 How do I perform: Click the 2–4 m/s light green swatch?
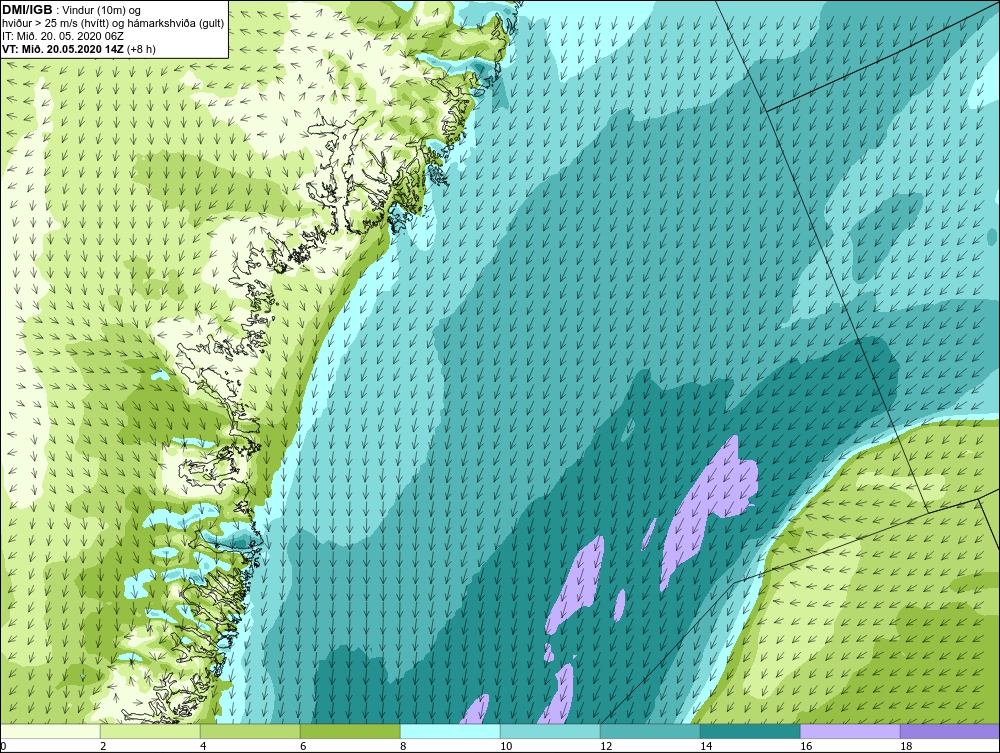tap(151, 731)
